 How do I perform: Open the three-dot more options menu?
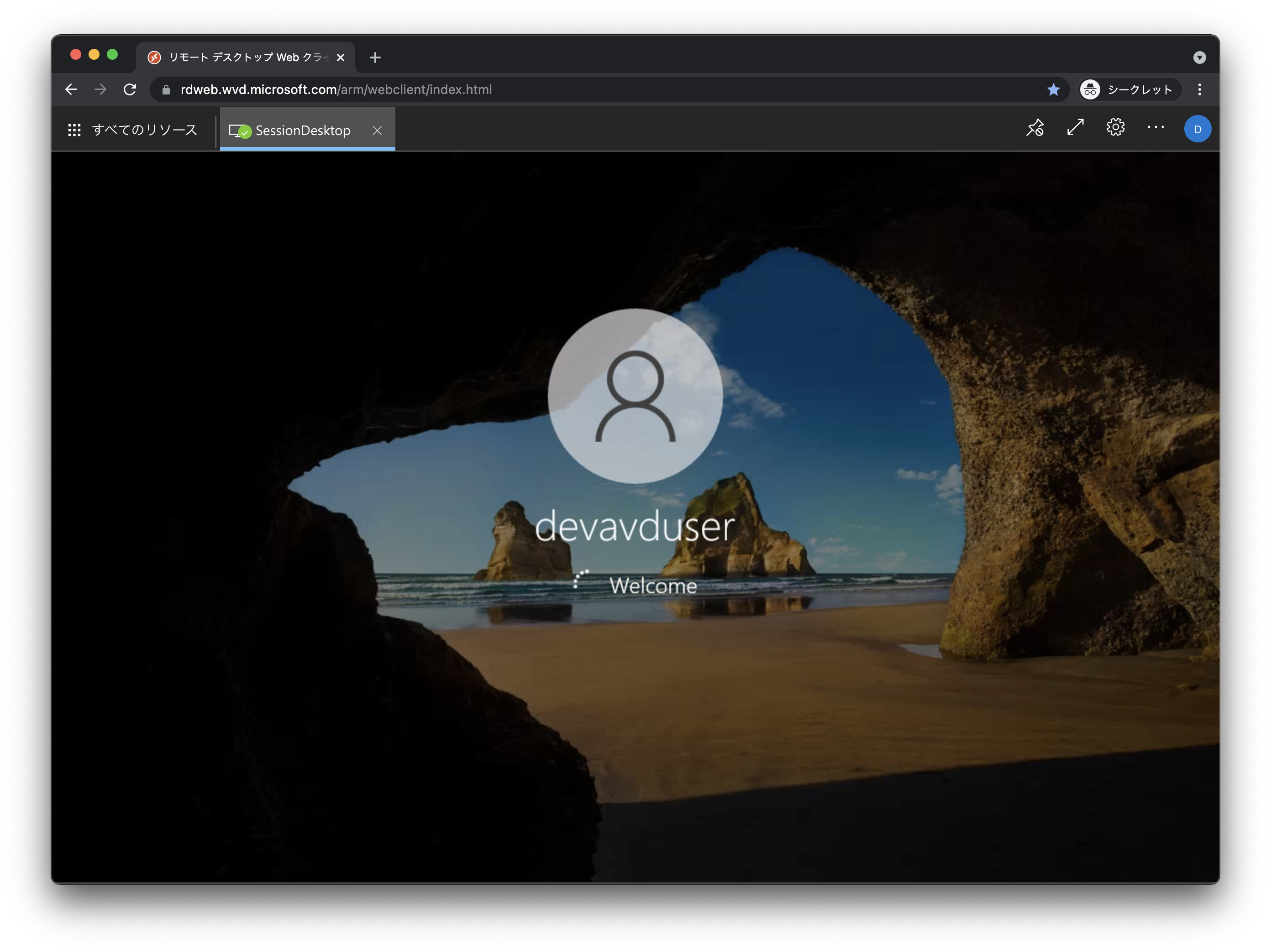[x=1155, y=127]
